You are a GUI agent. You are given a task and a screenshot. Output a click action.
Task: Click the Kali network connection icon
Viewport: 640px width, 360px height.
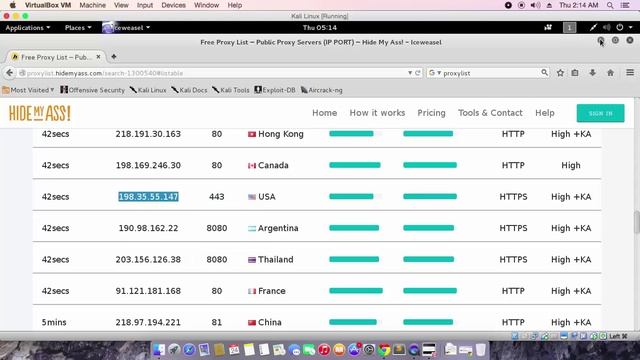click(593, 27)
